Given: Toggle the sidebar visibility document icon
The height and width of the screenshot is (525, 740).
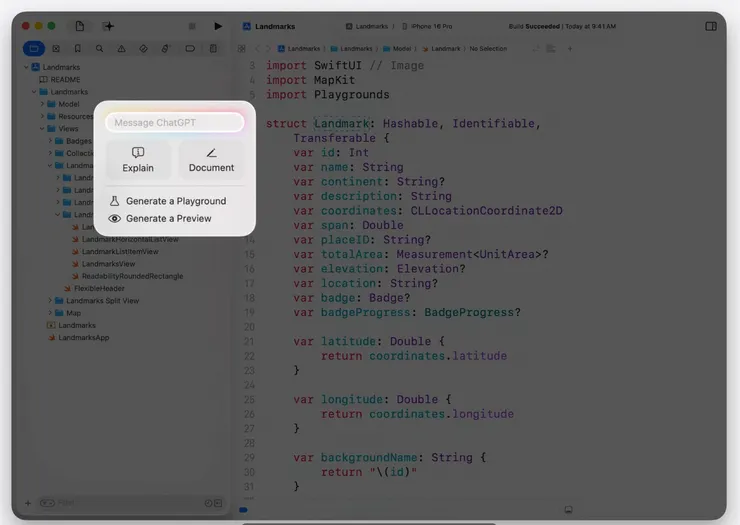Looking at the screenshot, I should point(79,26).
